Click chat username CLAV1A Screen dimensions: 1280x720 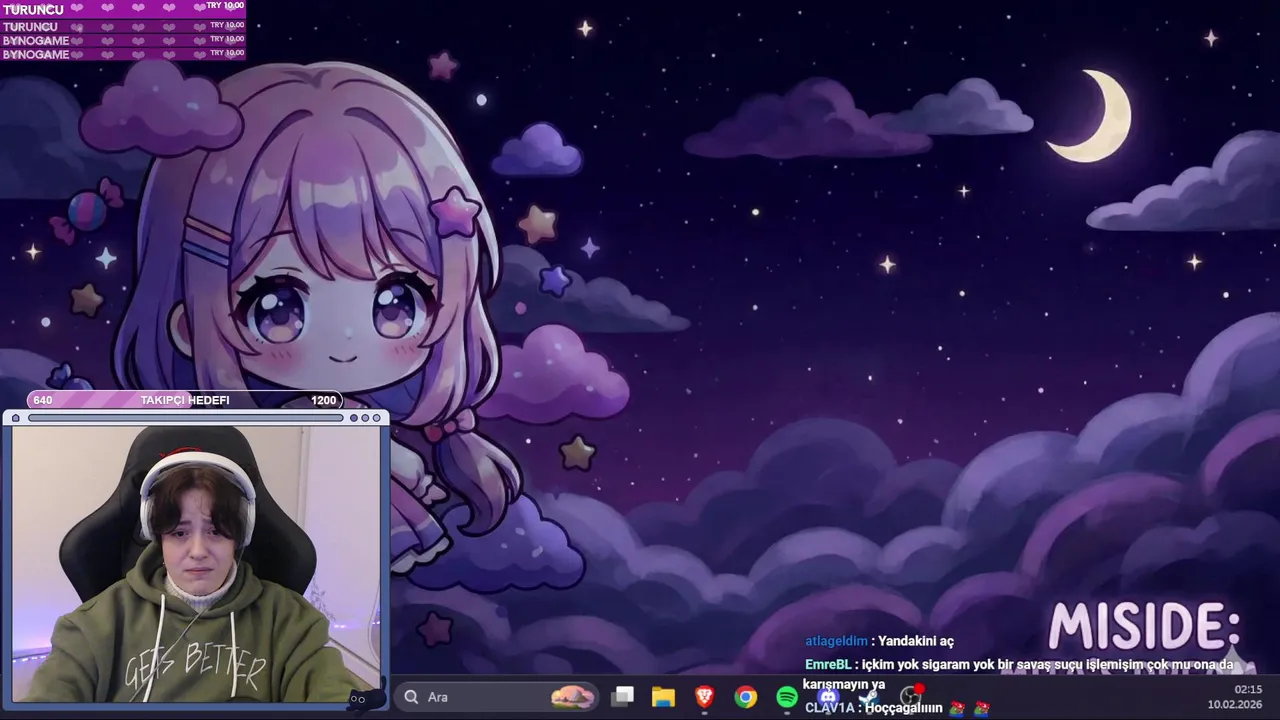click(830, 707)
